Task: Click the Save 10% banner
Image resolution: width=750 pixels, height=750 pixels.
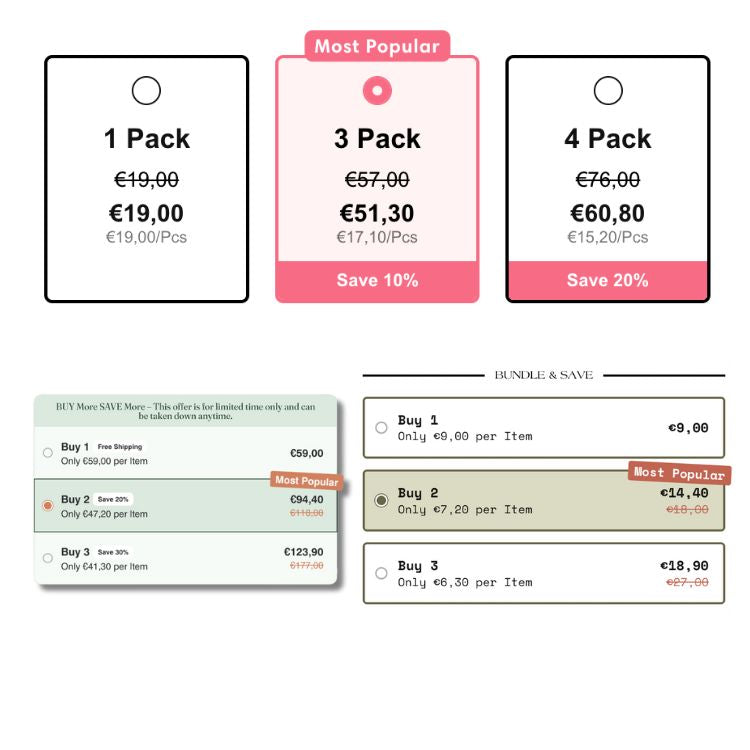Action: tap(377, 280)
